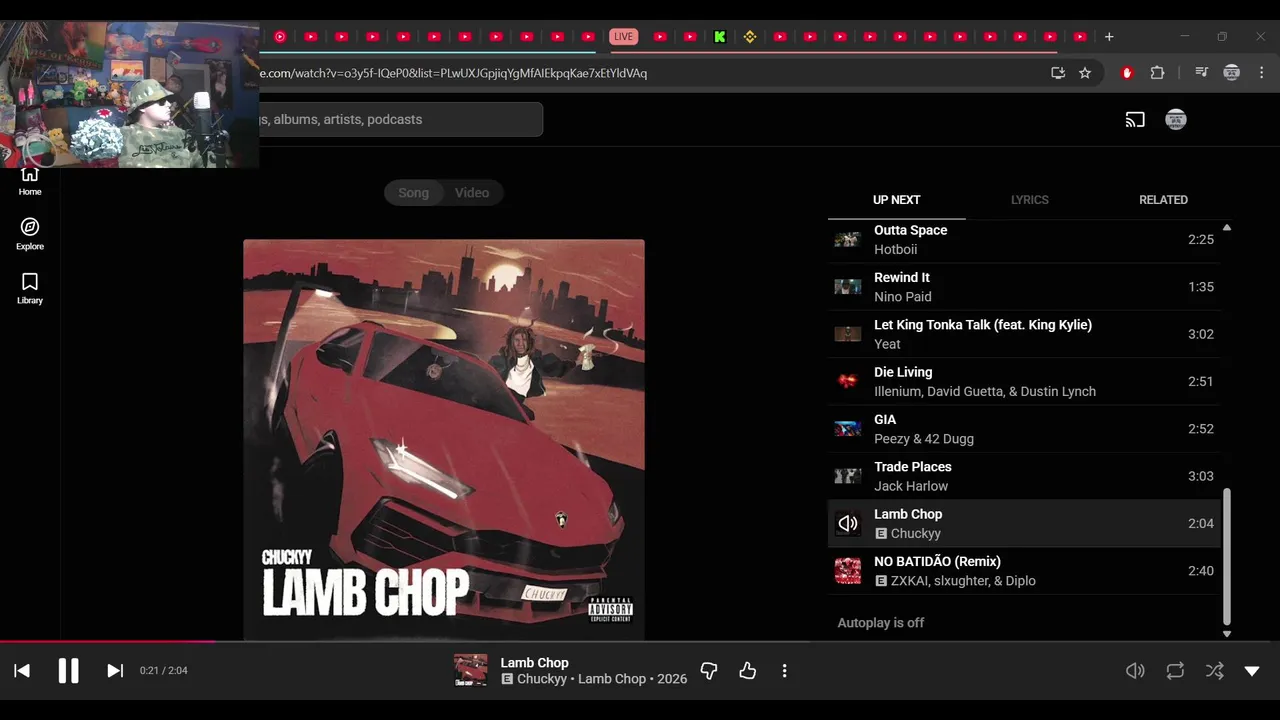Click the NO BATIDÃO red thumbnail
The height and width of the screenshot is (720, 1280).
click(x=848, y=571)
